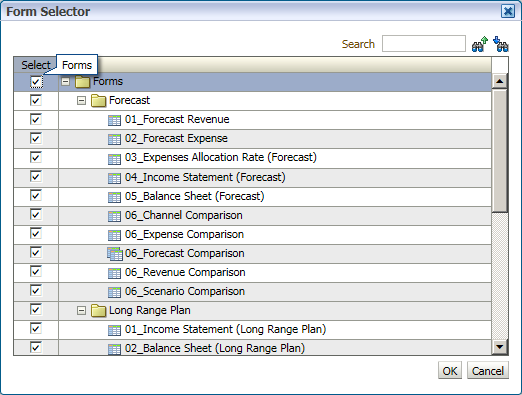
Task: Select 01_Income Statement (Long Range Plan) text
Action: coord(225,329)
